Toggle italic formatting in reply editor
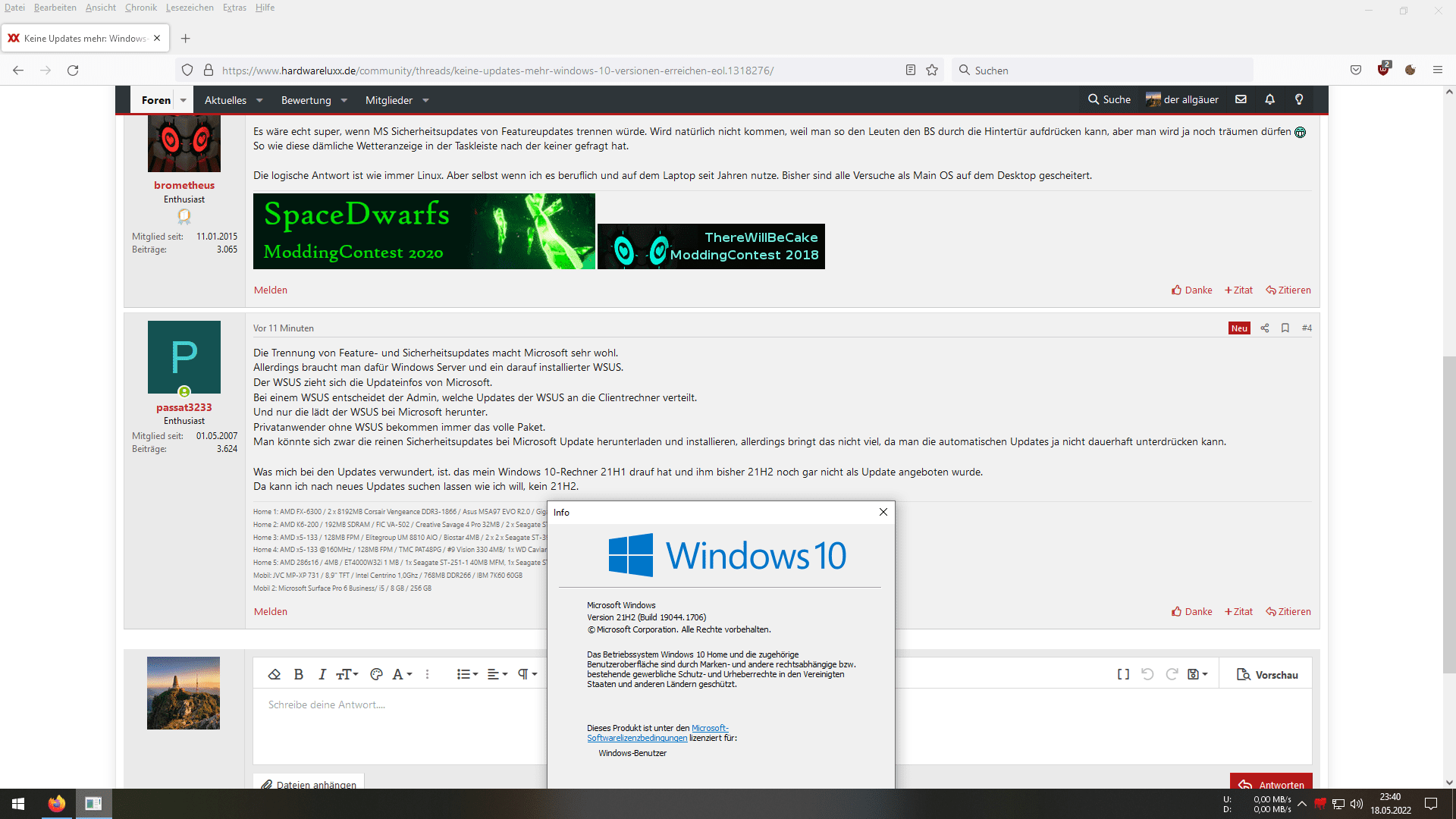 pos(322,674)
